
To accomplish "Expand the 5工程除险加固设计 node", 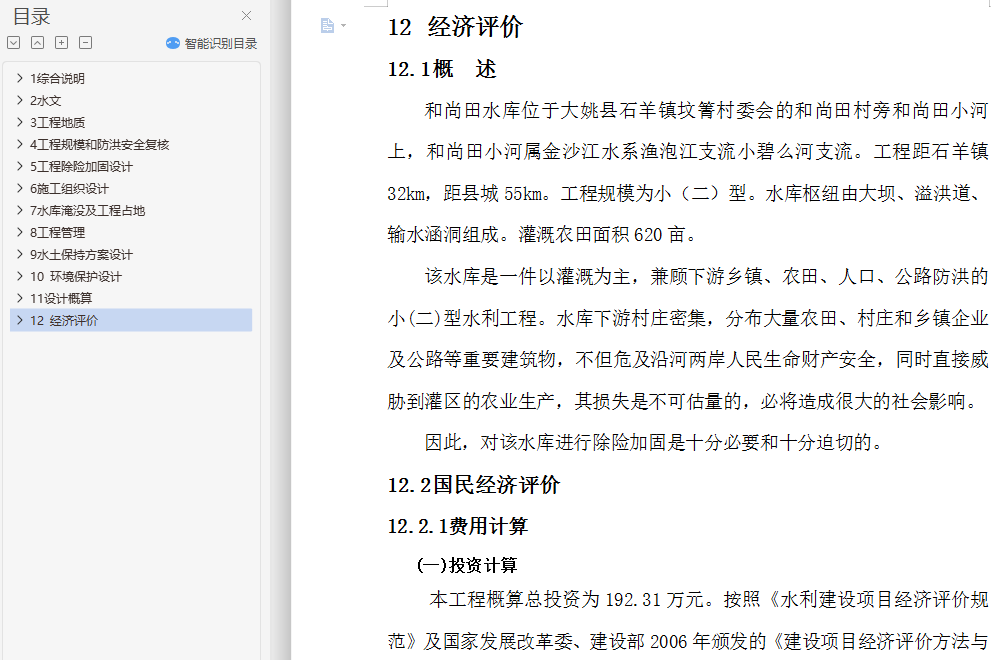I will point(20,167).
